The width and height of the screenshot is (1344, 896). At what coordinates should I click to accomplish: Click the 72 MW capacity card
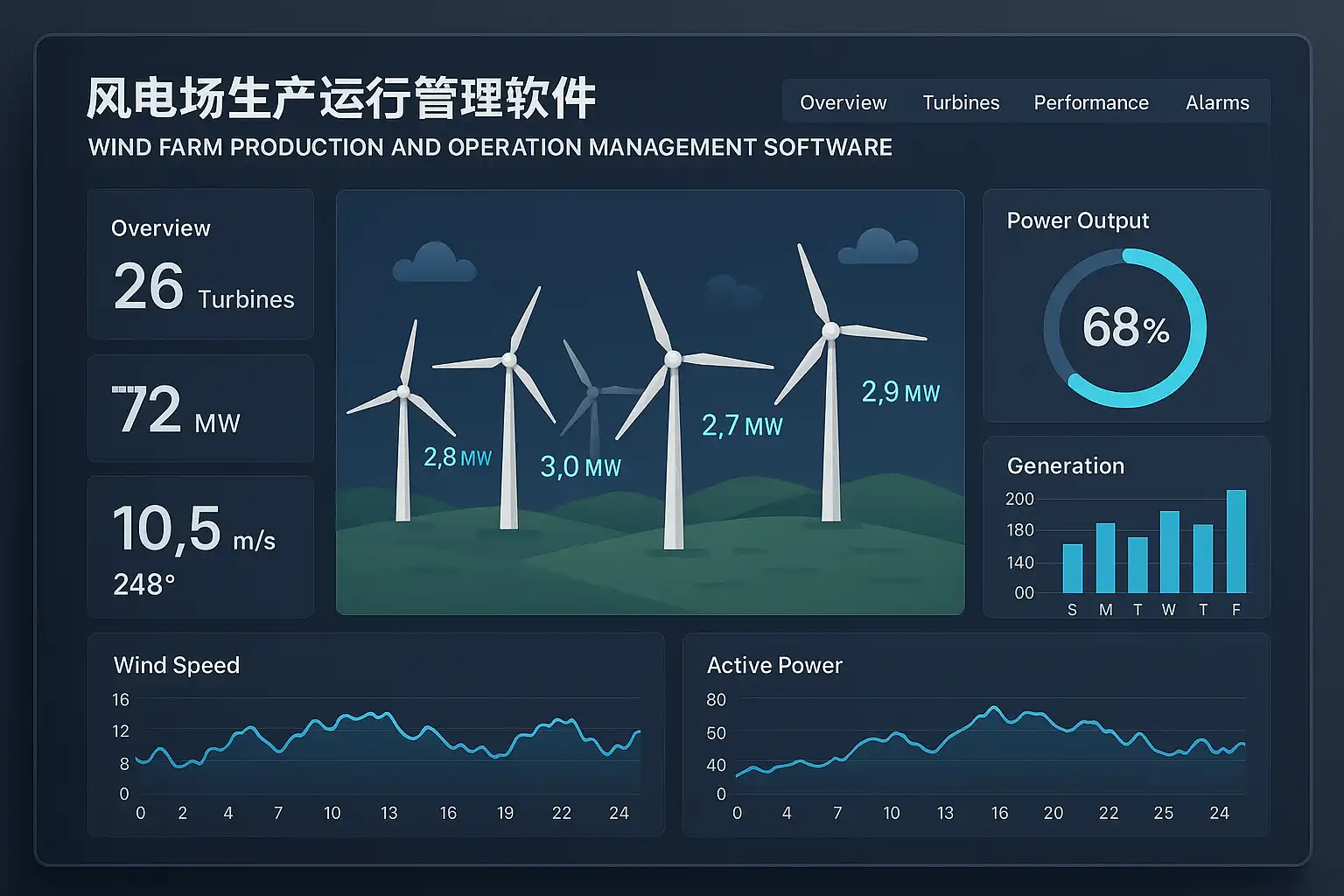200,409
